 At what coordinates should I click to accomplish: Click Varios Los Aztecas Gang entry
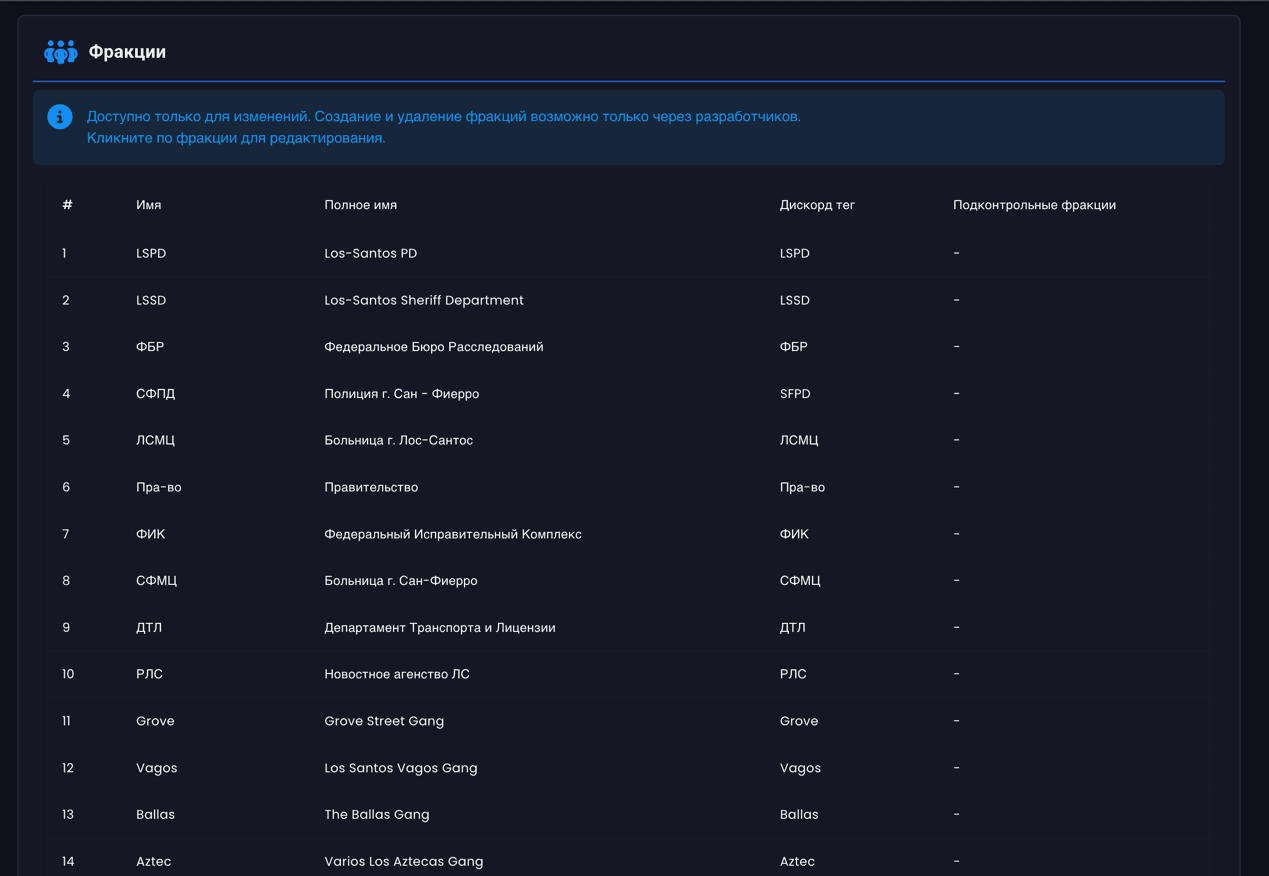pyautogui.click(x=403, y=861)
